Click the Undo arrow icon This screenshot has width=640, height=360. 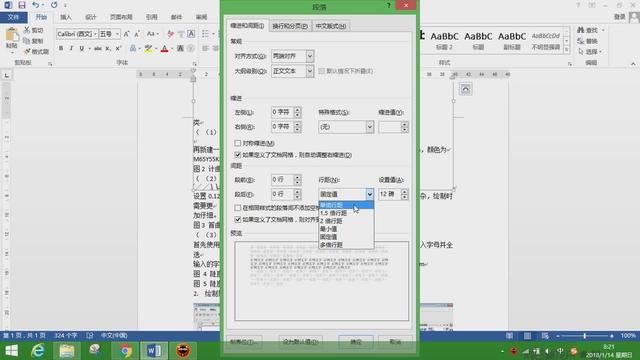pos(36,5)
